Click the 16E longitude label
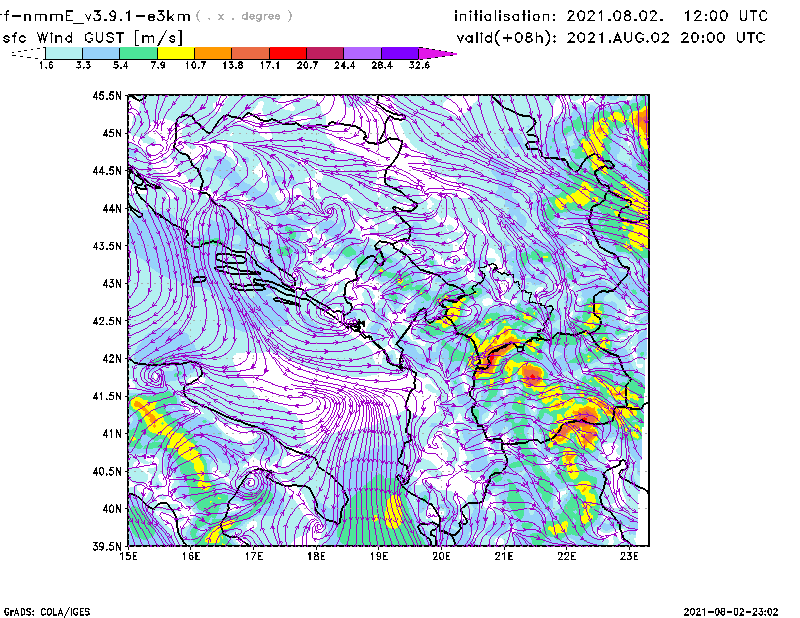This screenshot has height=618, width=800. click(x=191, y=556)
